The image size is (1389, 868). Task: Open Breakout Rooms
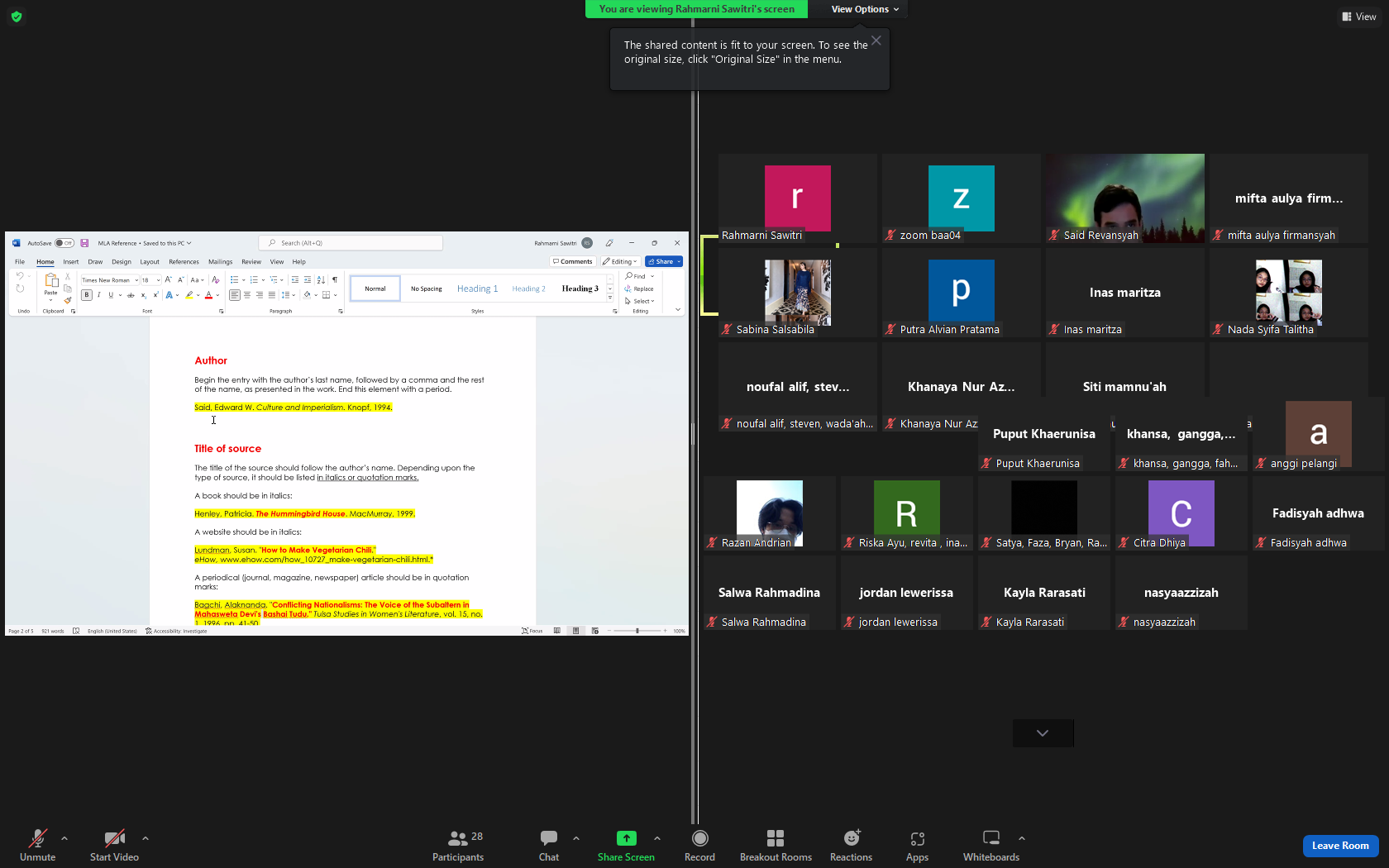point(776,846)
